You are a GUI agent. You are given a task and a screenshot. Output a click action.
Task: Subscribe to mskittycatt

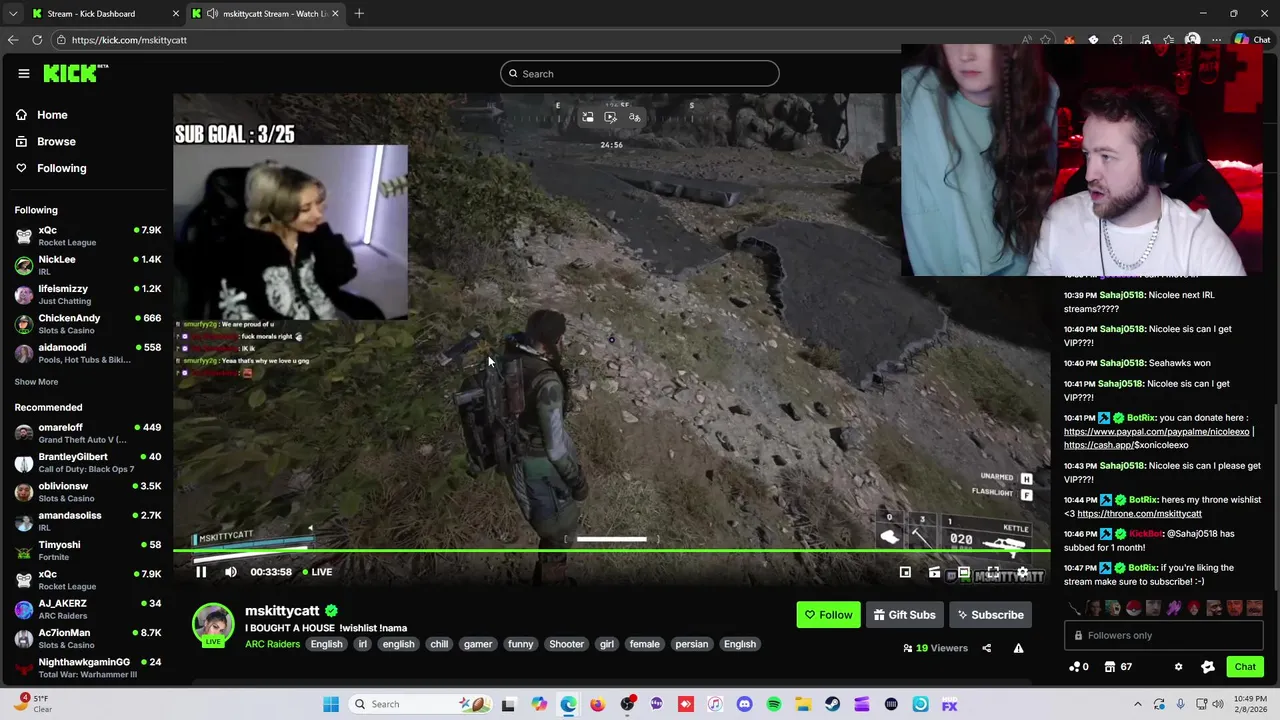pyautogui.click(x=990, y=615)
